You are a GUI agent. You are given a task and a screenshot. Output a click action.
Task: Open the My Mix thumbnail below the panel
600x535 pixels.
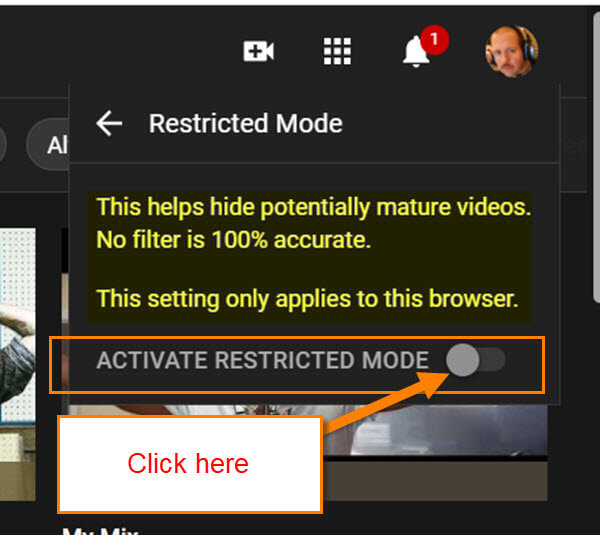(435, 453)
